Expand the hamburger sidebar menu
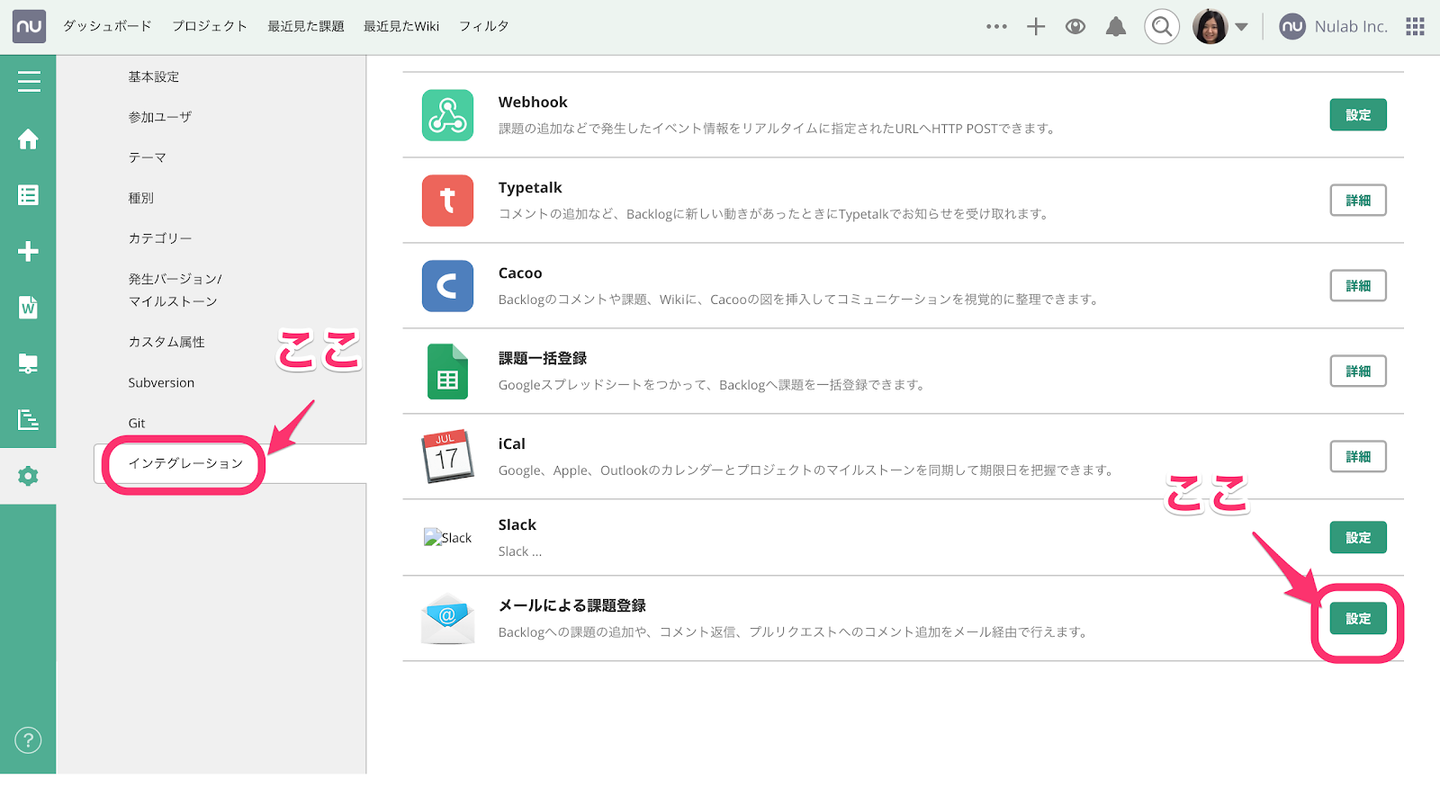The width and height of the screenshot is (1440, 797). tap(28, 81)
